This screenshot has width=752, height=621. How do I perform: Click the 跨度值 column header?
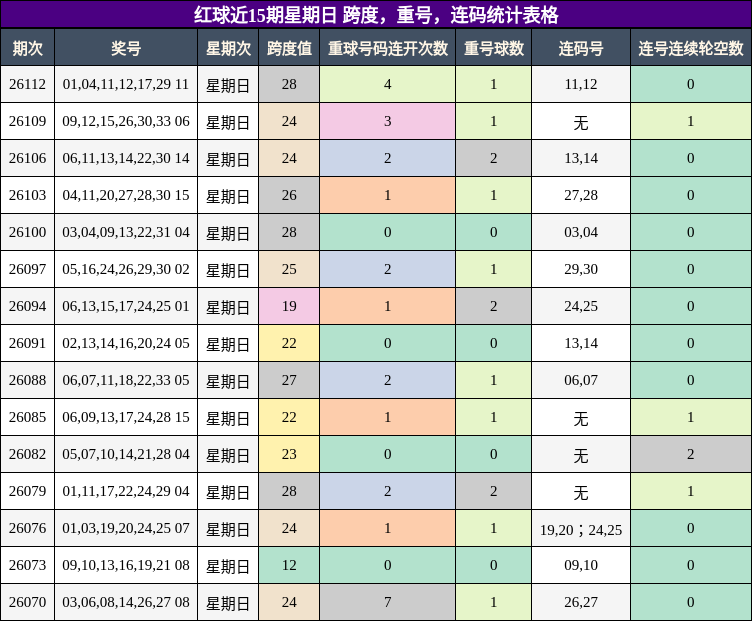click(x=289, y=48)
